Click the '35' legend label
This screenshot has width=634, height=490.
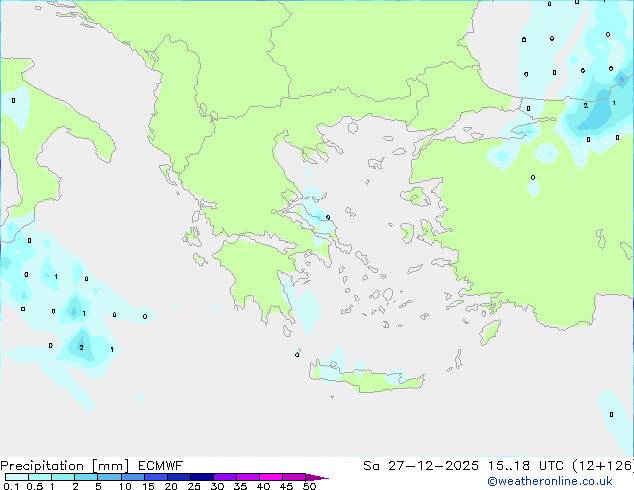tap(241, 486)
